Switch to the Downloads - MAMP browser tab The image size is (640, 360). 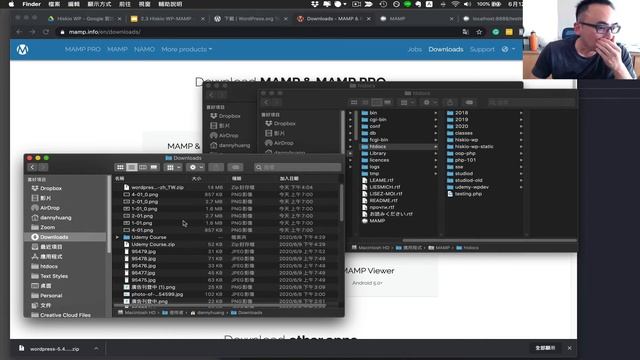coord(333,19)
